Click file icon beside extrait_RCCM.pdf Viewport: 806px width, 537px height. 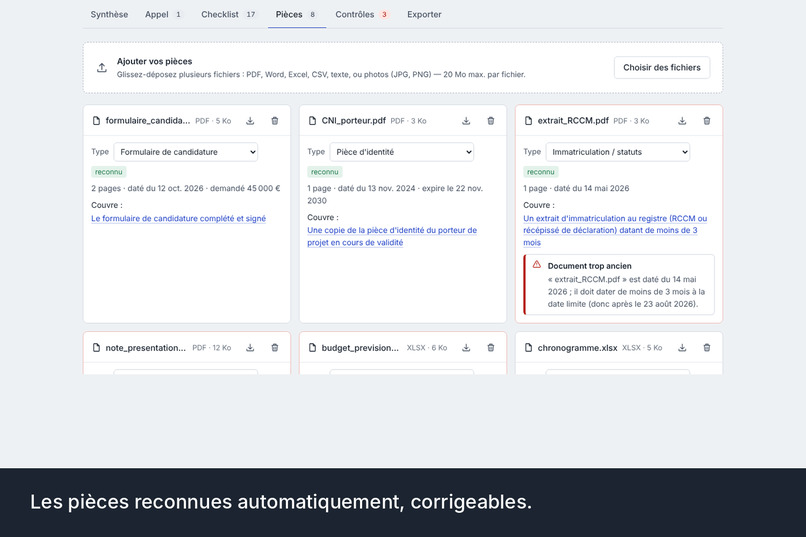pos(528,121)
